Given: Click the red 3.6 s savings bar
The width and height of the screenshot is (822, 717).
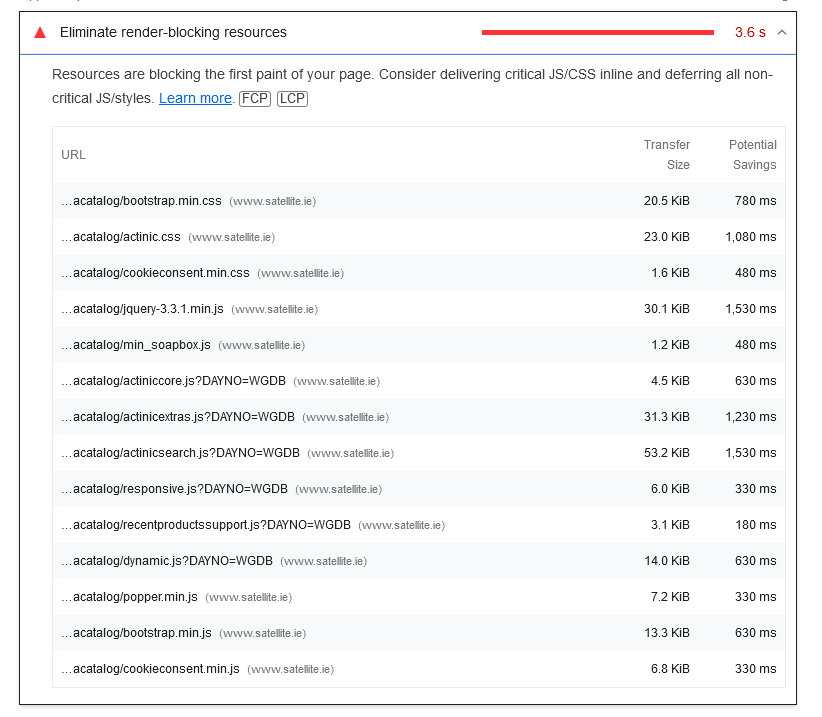Looking at the screenshot, I should [597, 32].
